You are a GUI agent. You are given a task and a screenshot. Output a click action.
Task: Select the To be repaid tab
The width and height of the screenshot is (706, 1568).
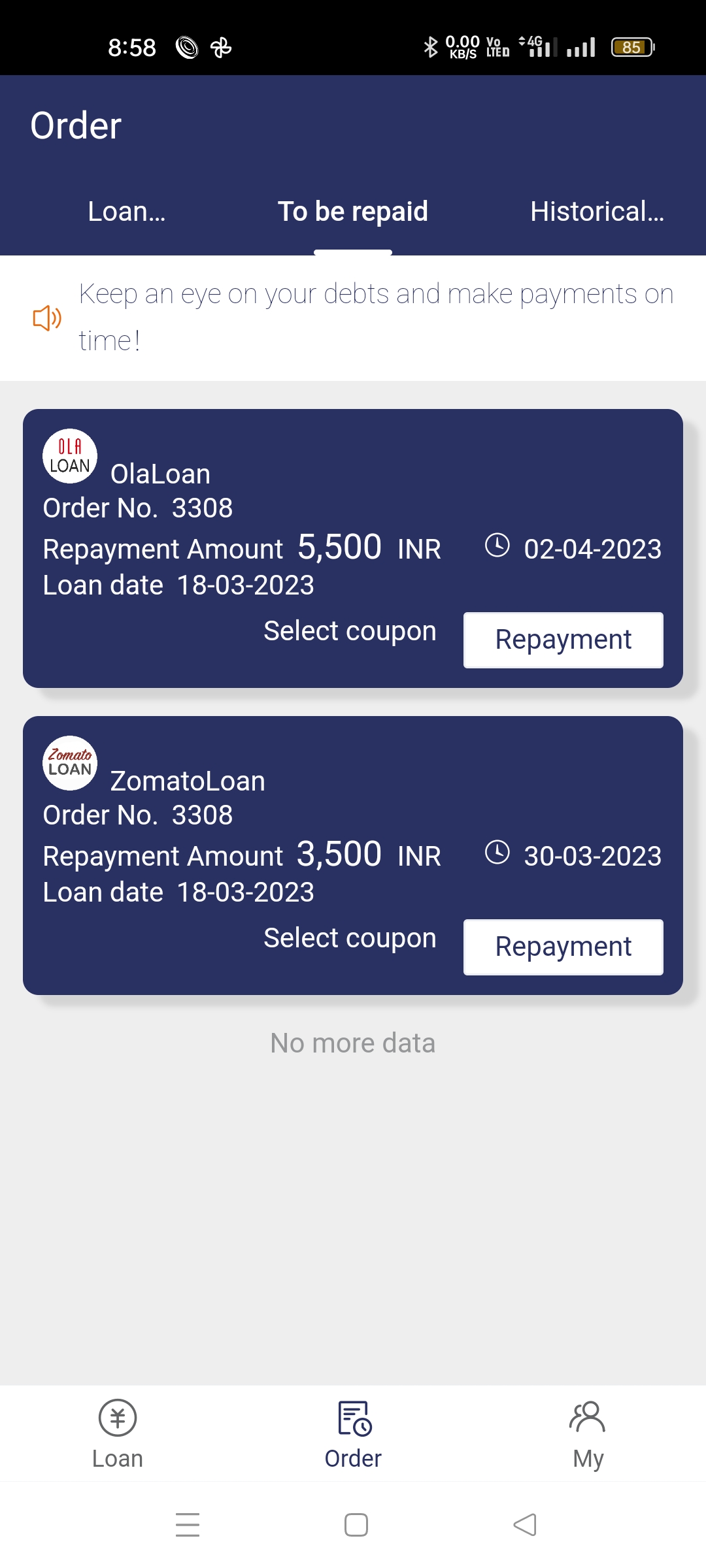coord(353,212)
